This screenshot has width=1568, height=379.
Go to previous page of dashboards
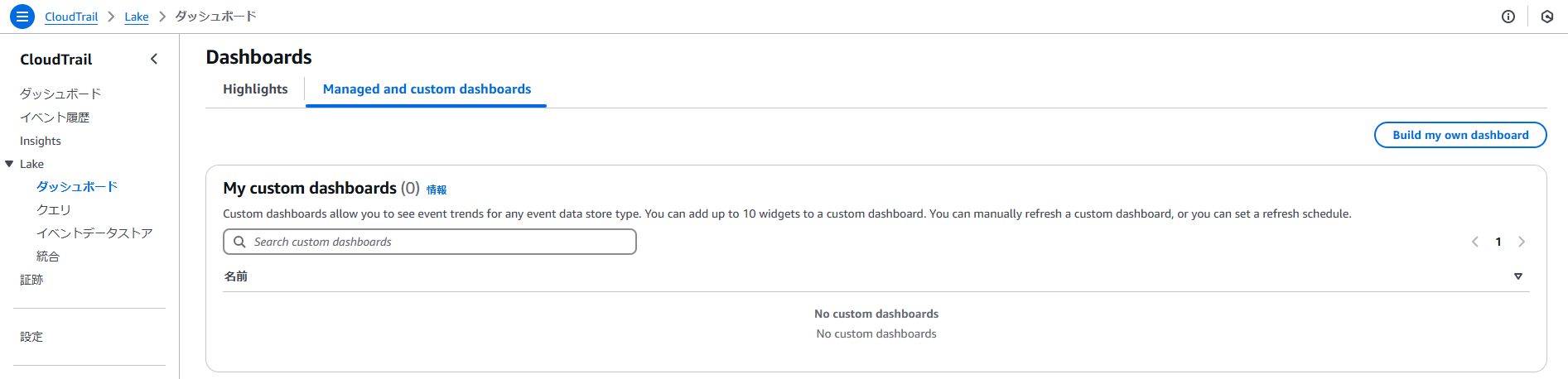pos(1474,242)
